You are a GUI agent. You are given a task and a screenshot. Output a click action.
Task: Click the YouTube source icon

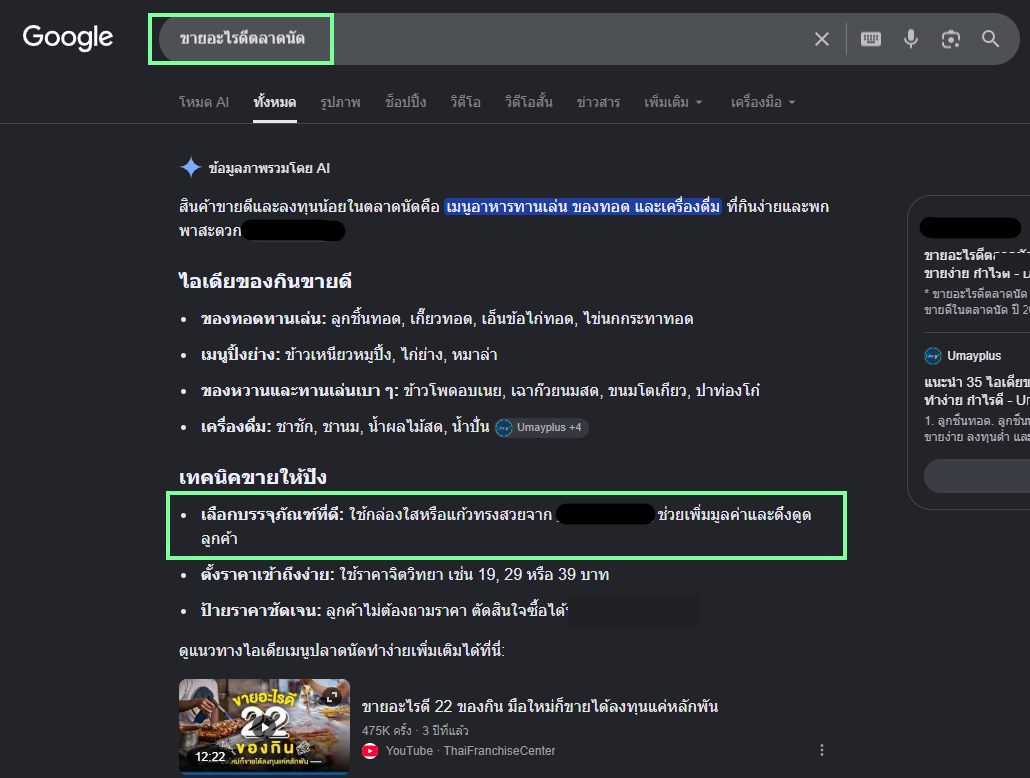(x=370, y=751)
